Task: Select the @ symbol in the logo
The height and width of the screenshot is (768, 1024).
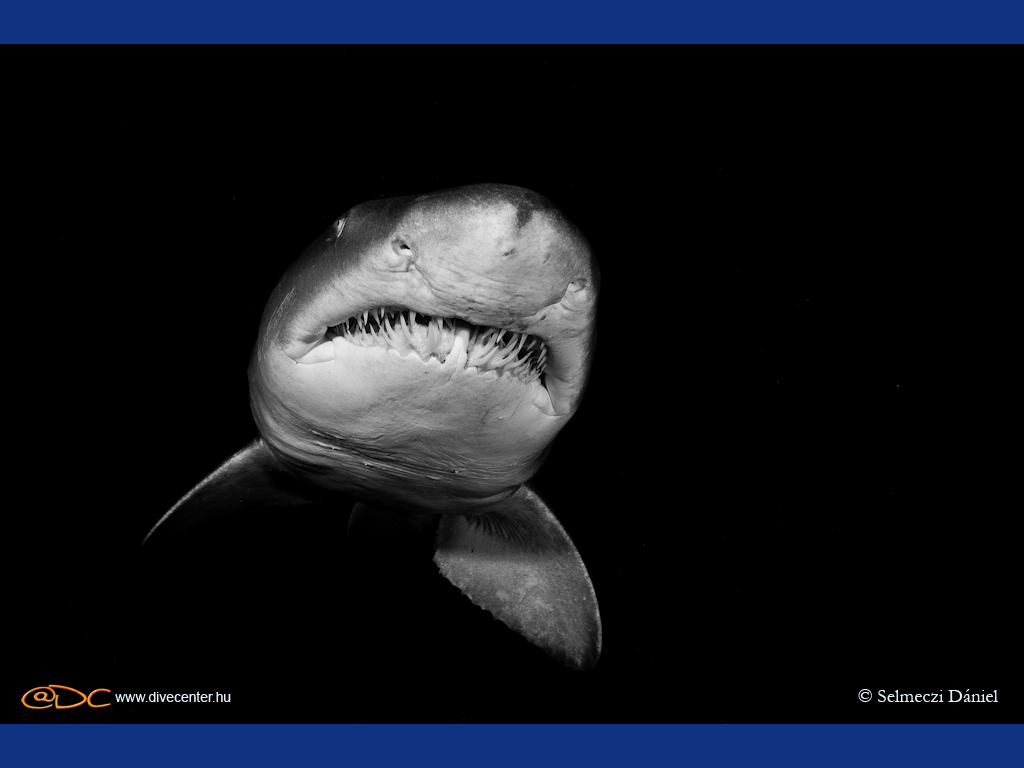Action: click(39, 697)
